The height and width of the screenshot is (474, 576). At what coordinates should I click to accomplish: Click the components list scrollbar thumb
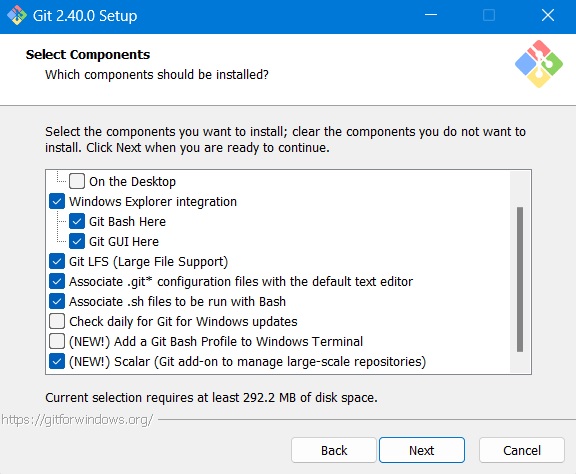pyautogui.click(x=520, y=279)
